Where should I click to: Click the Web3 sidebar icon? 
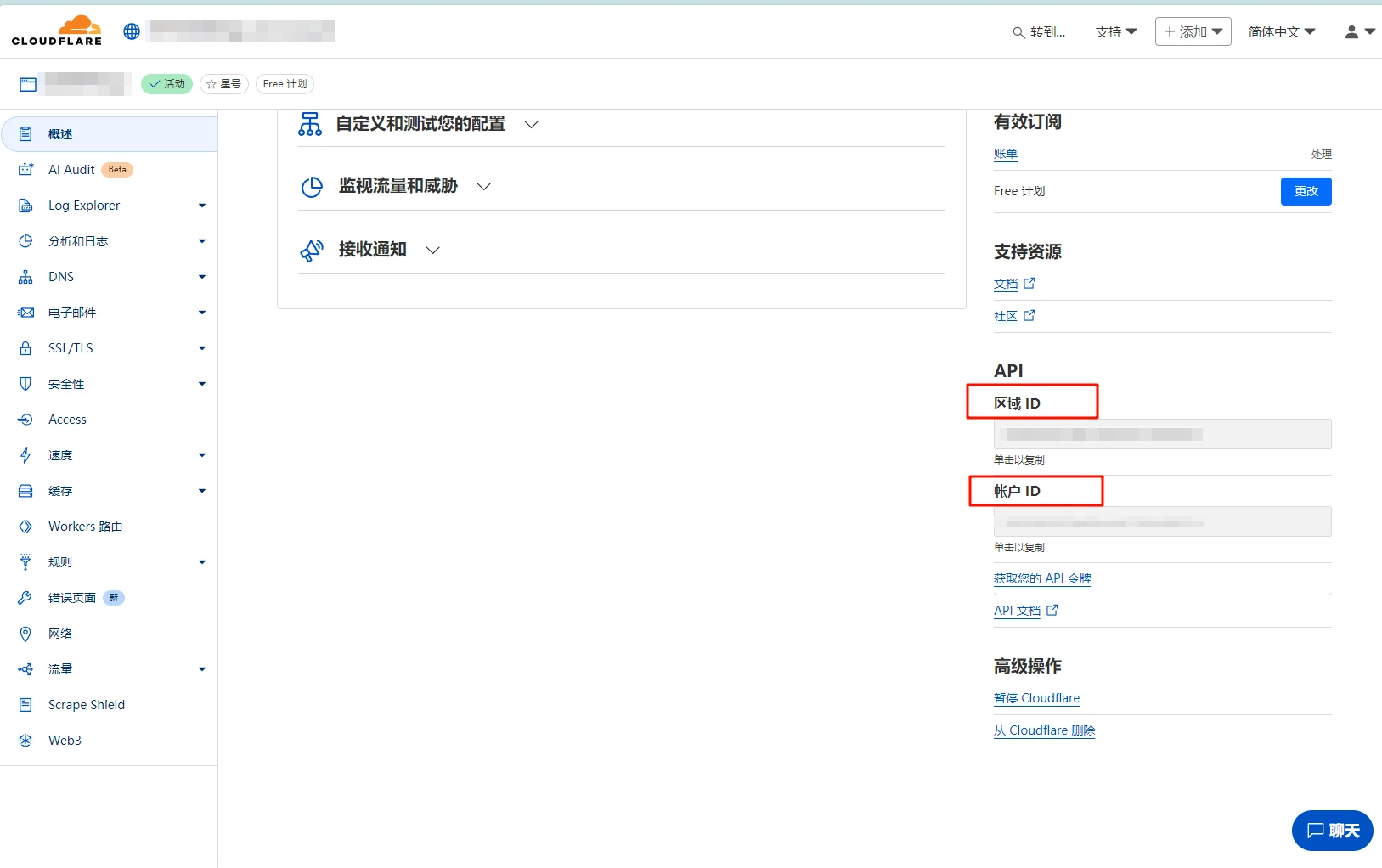coord(25,741)
